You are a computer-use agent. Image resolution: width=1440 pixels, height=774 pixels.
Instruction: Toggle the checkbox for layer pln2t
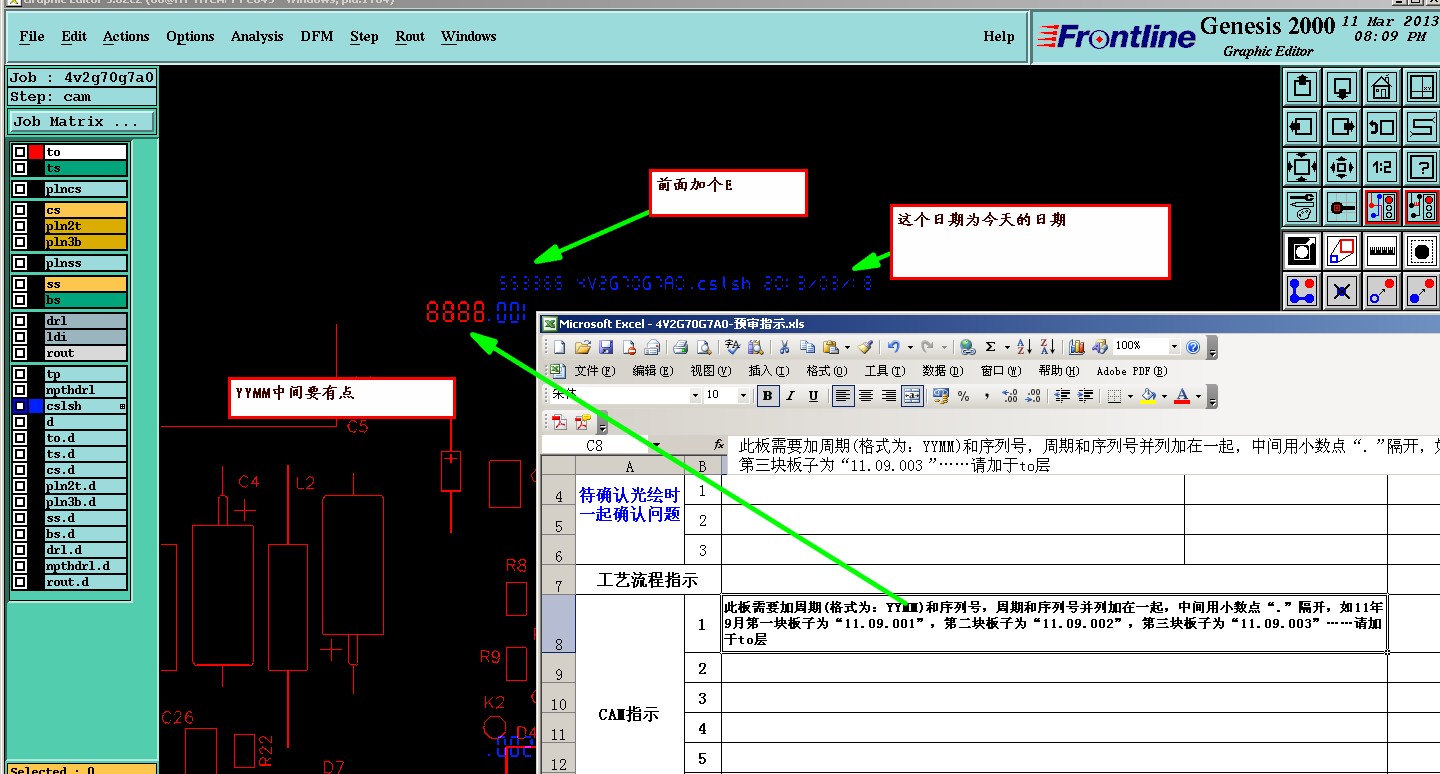tap(20, 226)
